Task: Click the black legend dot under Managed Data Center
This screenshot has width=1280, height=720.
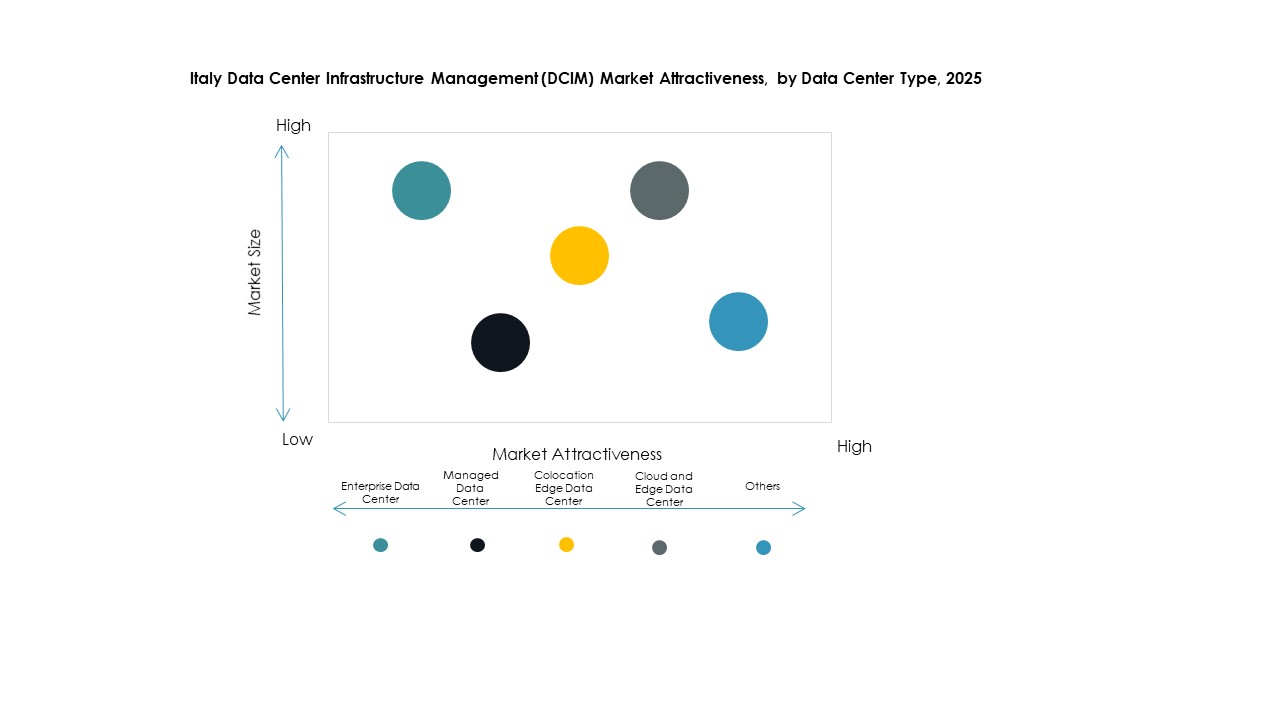Action: [478, 544]
